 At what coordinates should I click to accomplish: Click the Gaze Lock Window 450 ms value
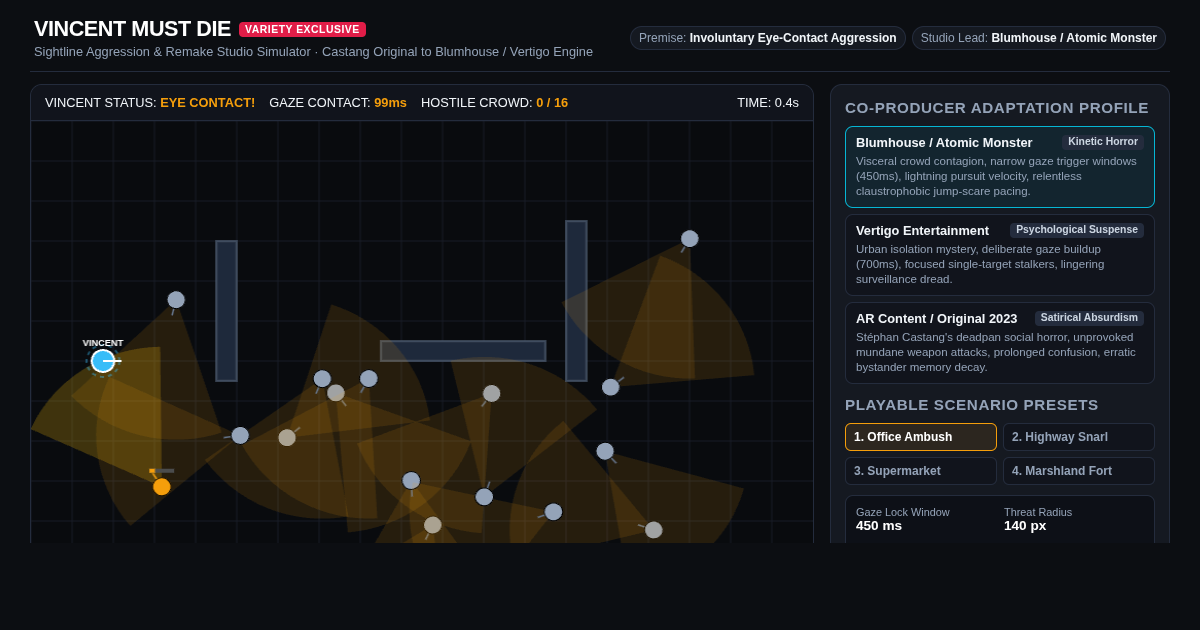(x=879, y=526)
